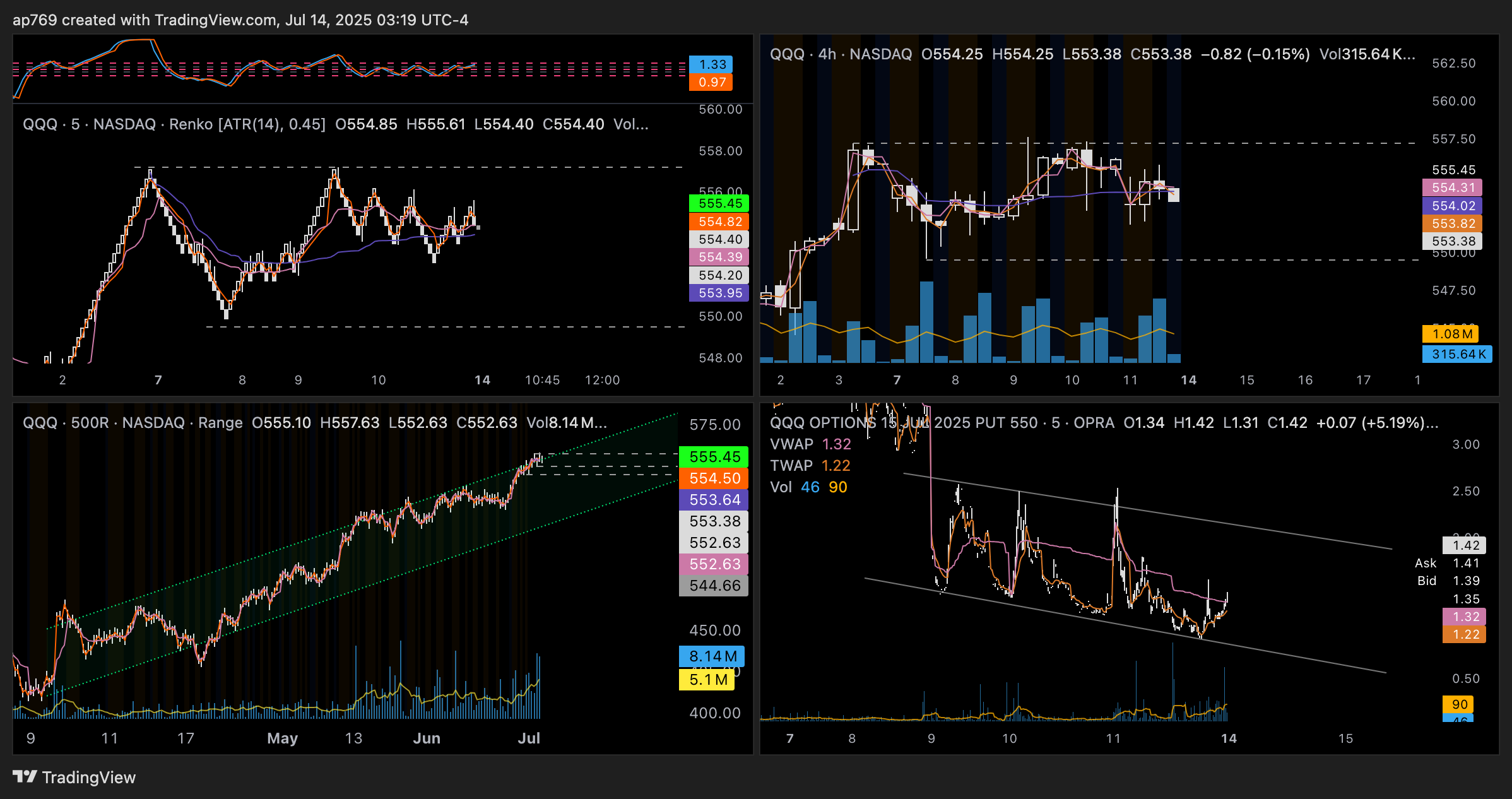Select May on Range chart time axis

pyautogui.click(x=282, y=738)
